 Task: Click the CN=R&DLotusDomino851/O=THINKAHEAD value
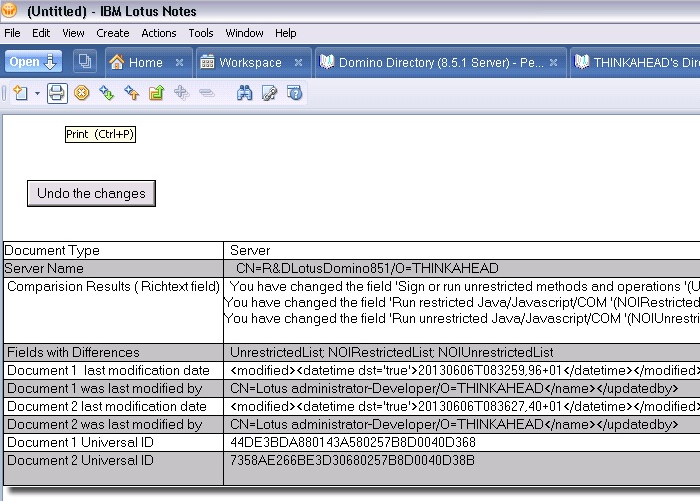(x=367, y=268)
